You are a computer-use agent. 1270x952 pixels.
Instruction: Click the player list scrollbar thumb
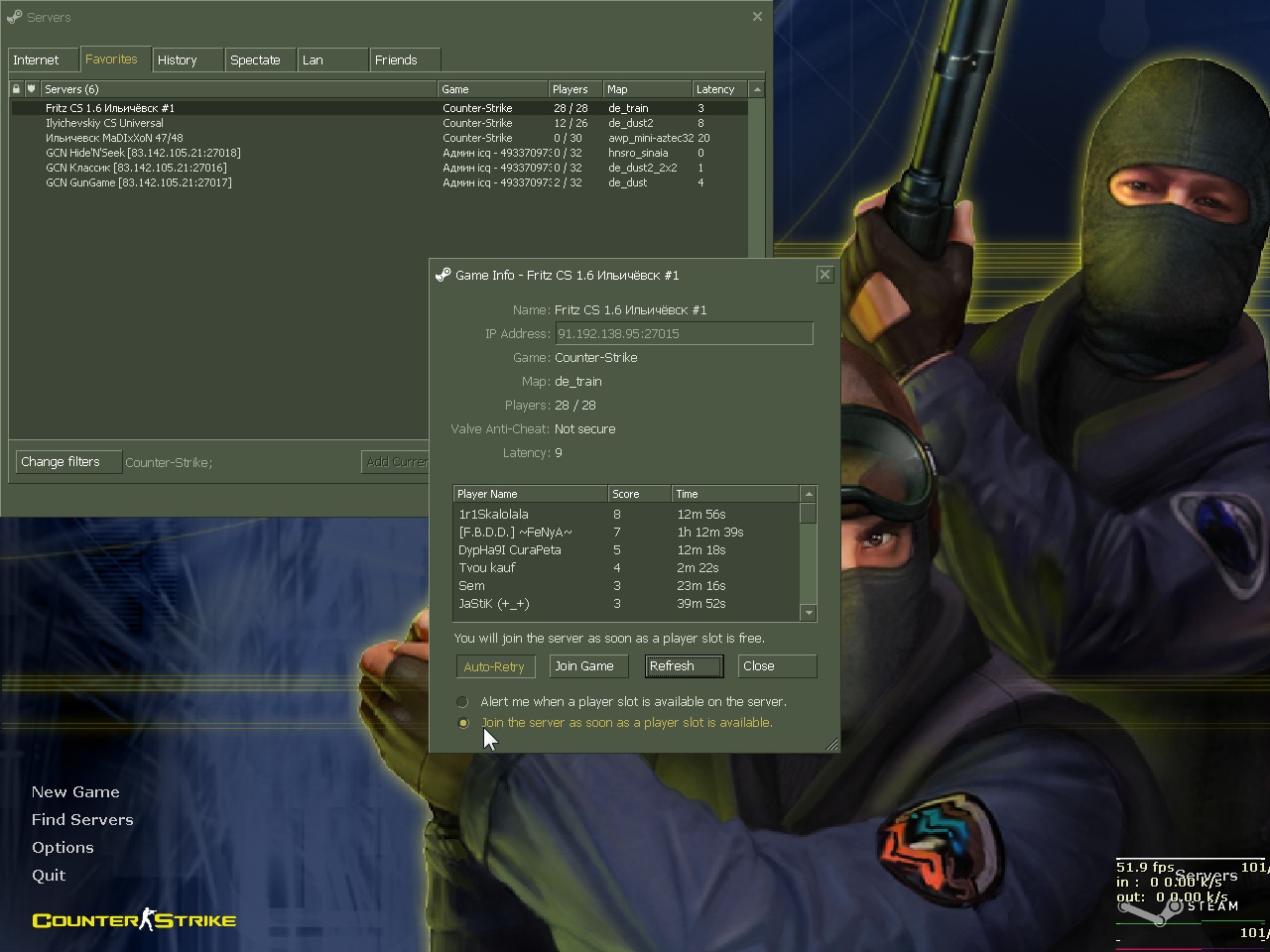coord(808,513)
